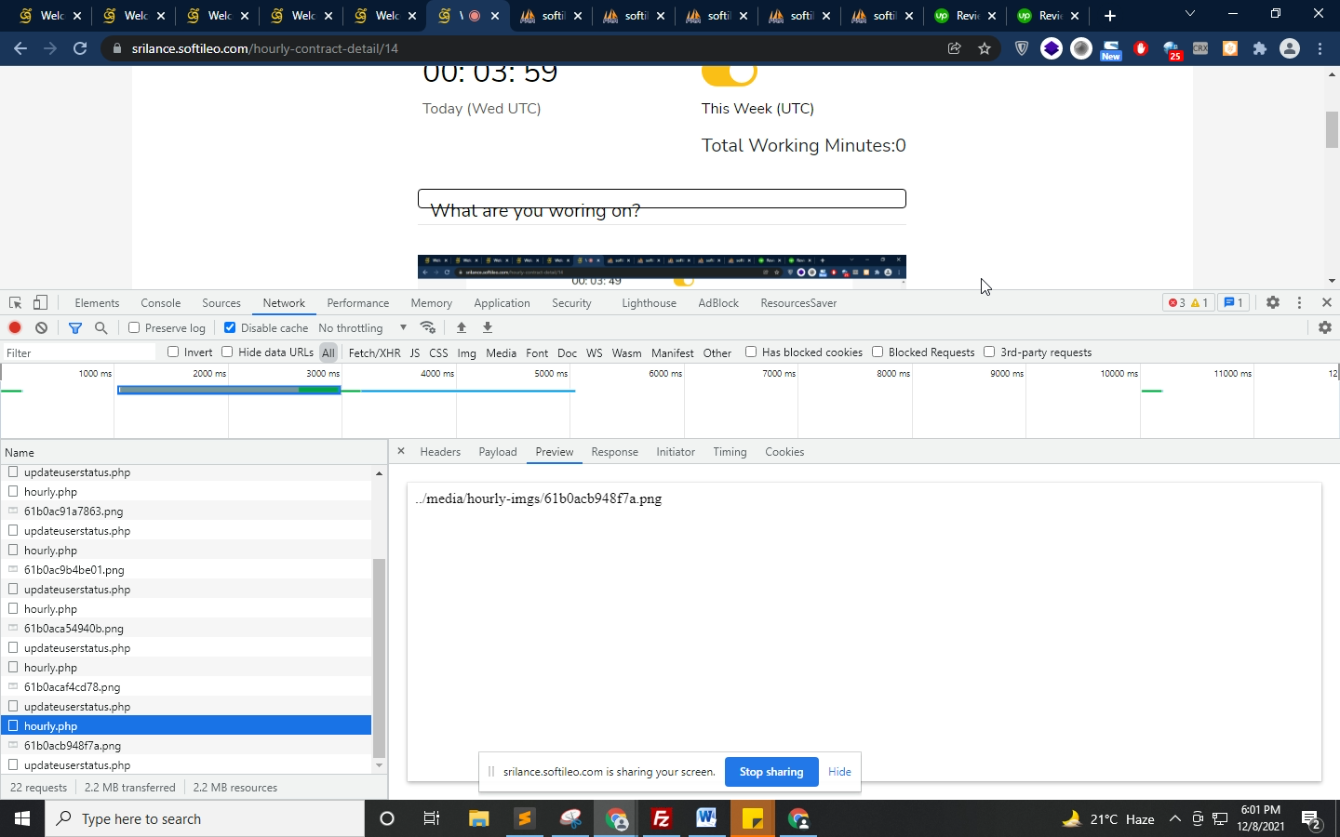The image size is (1340, 837).
Task: Click the record network log button
Action: click(15, 328)
